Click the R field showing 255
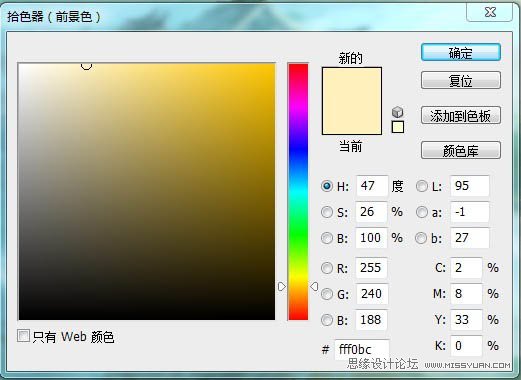 coord(371,268)
